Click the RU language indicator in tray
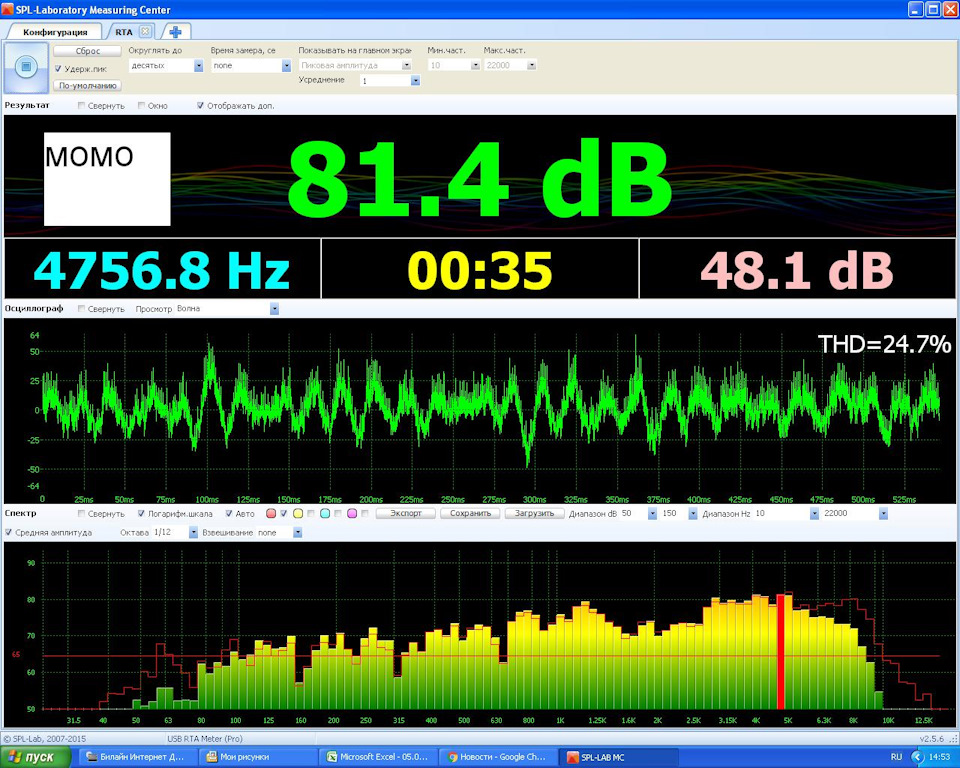The width and height of the screenshot is (960, 768). click(x=896, y=758)
